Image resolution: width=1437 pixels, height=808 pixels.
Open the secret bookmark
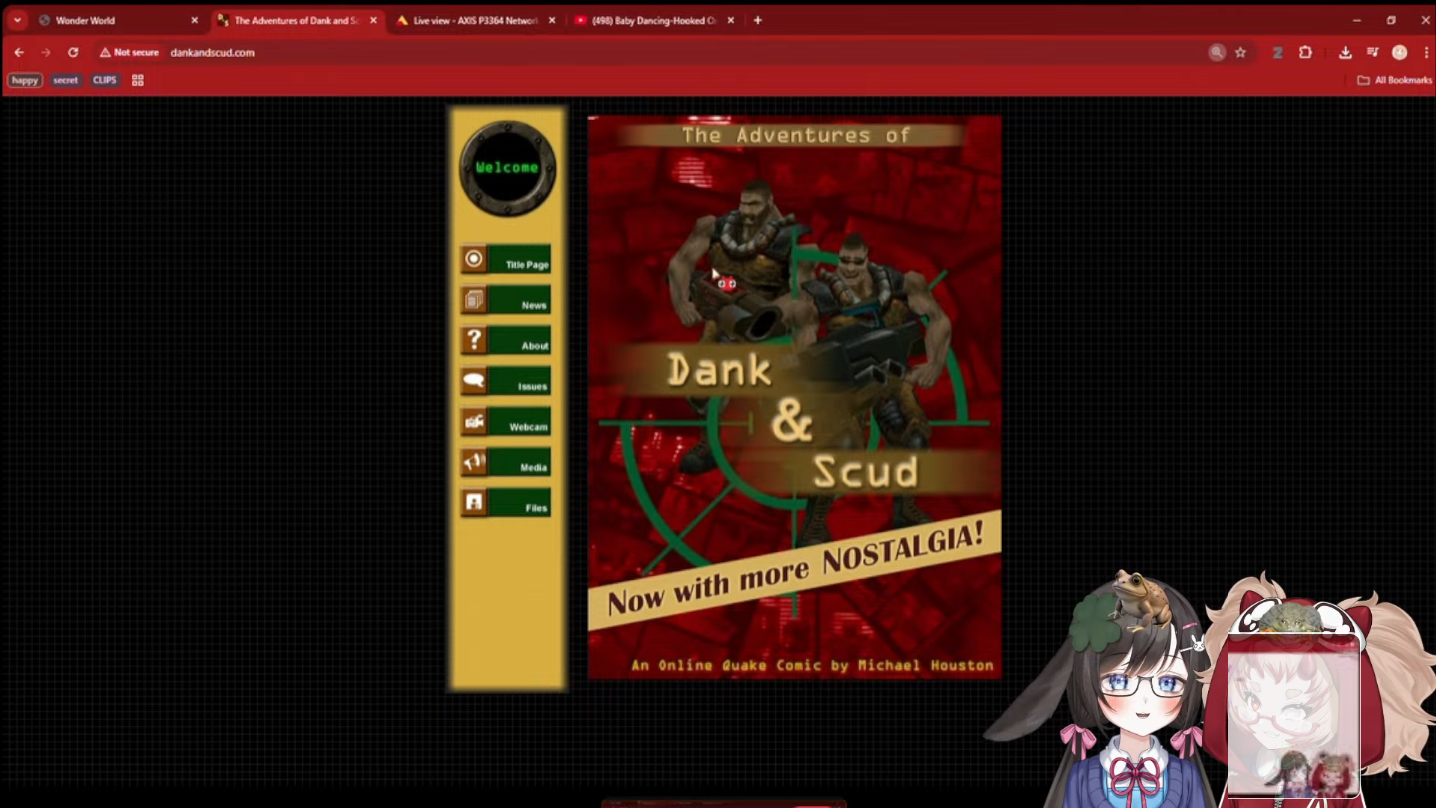pyautogui.click(x=66, y=80)
